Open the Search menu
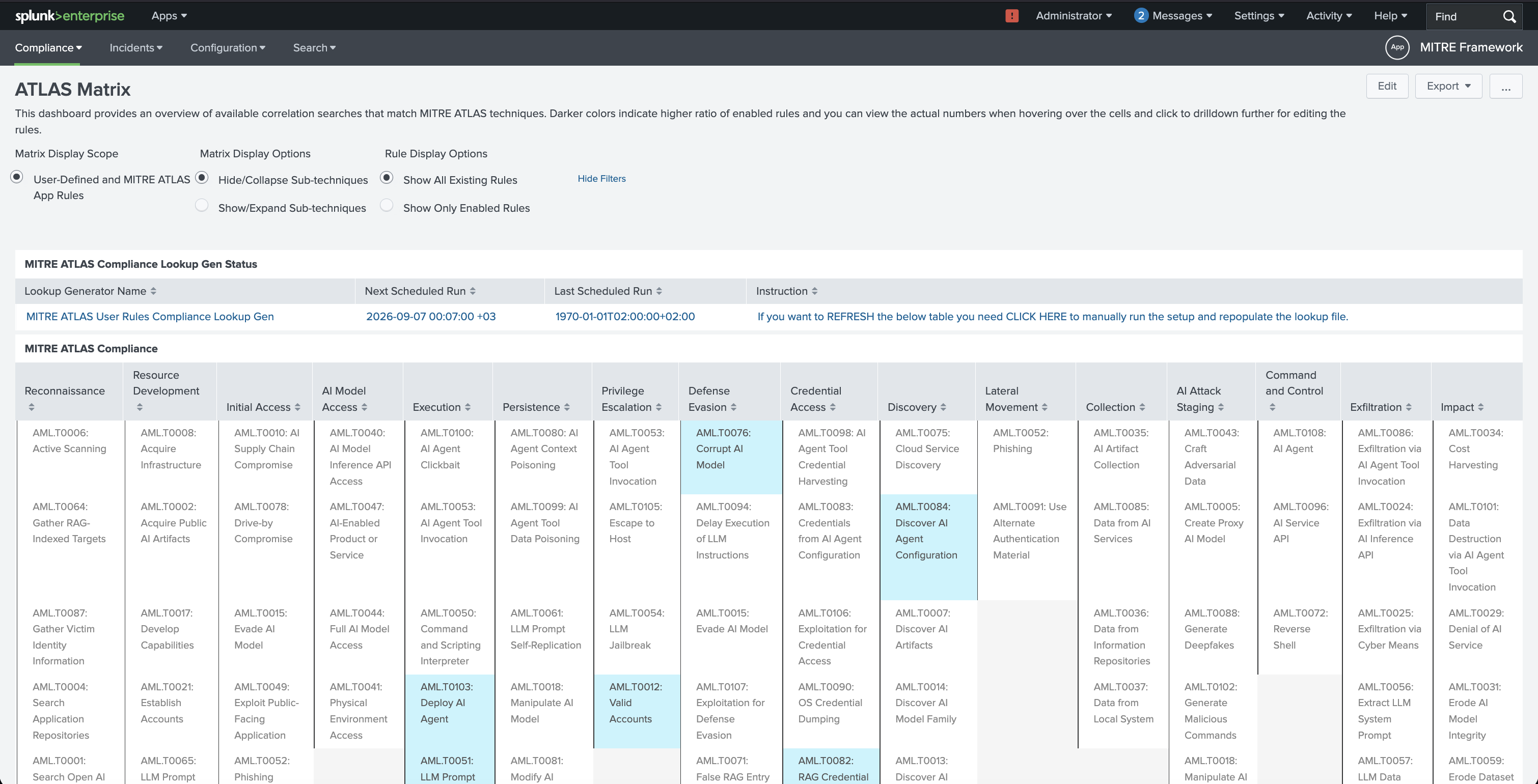Image resolution: width=1538 pixels, height=784 pixels. coord(314,48)
